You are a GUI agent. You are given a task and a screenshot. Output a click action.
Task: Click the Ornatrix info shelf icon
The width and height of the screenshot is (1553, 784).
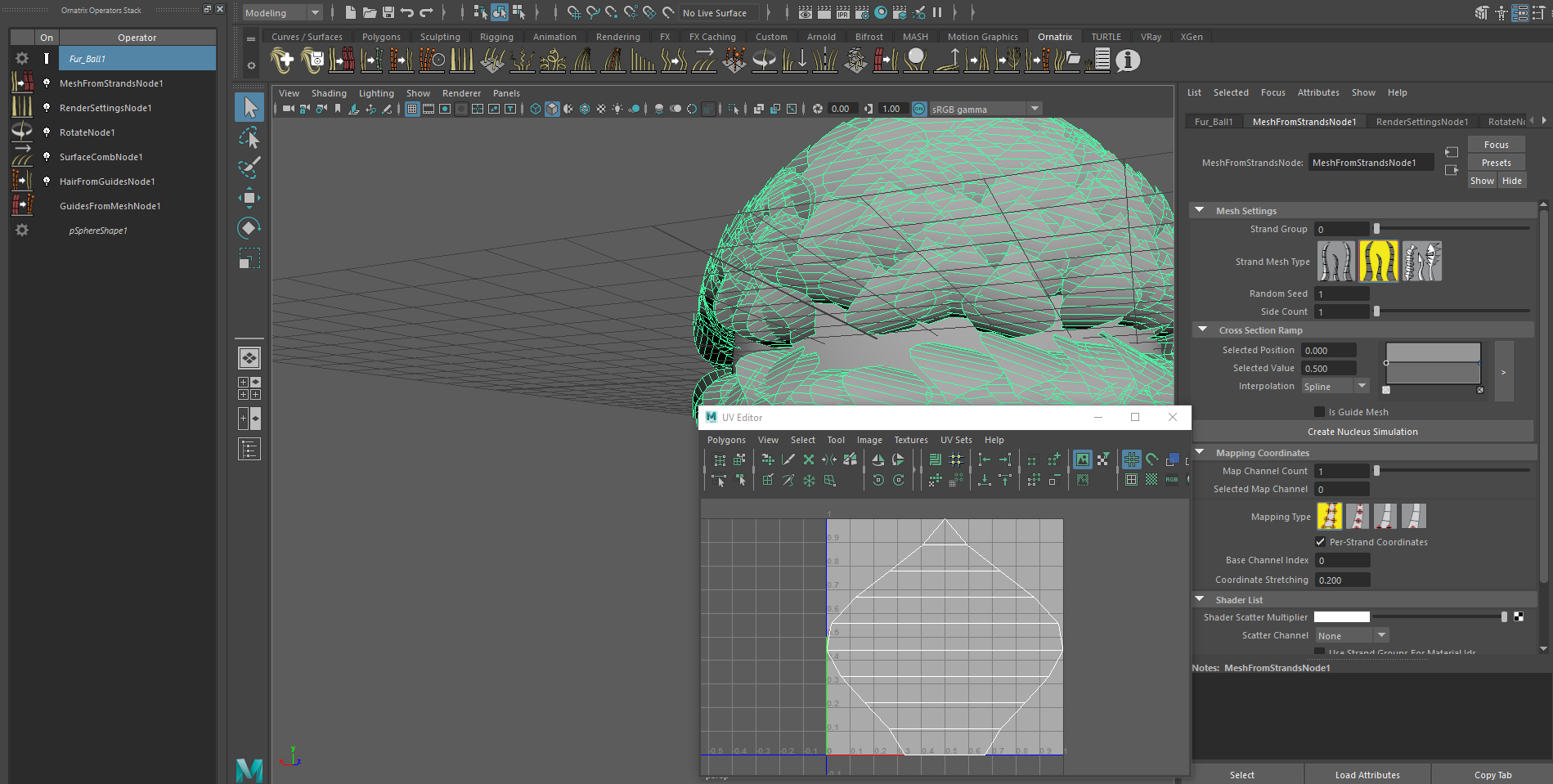pyautogui.click(x=1128, y=60)
